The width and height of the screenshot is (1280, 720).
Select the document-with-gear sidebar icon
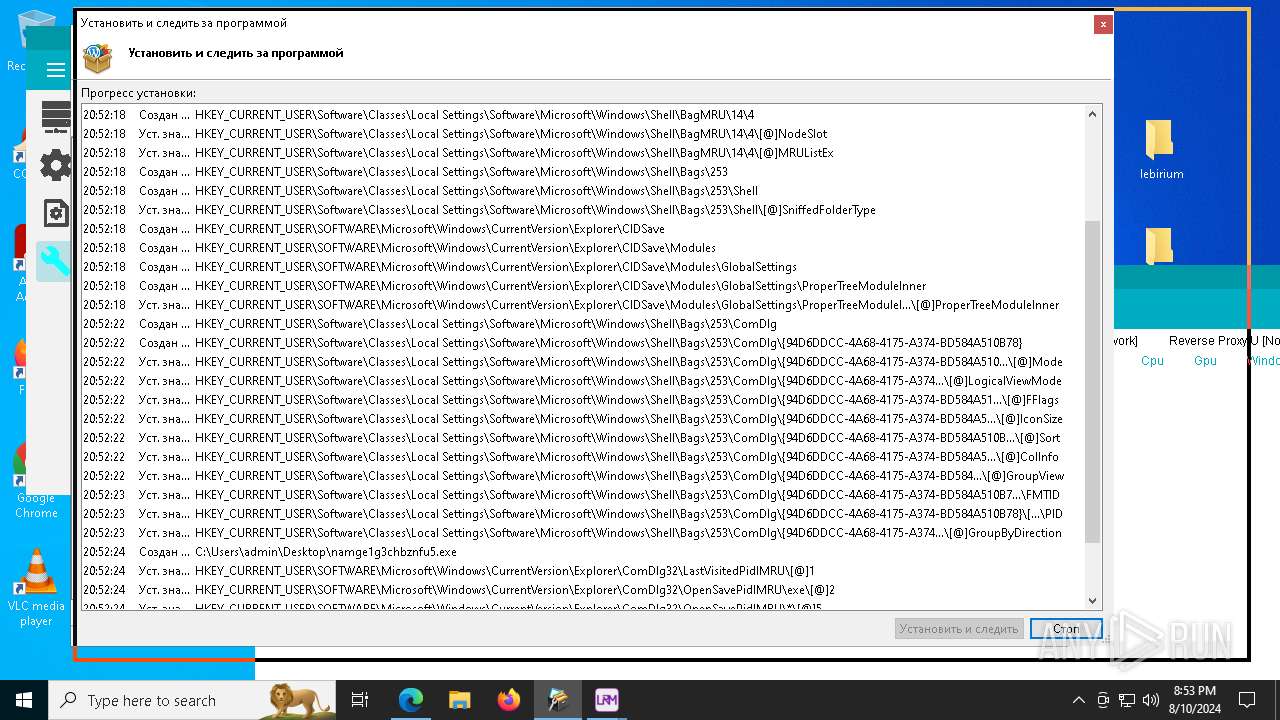(56, 213)
